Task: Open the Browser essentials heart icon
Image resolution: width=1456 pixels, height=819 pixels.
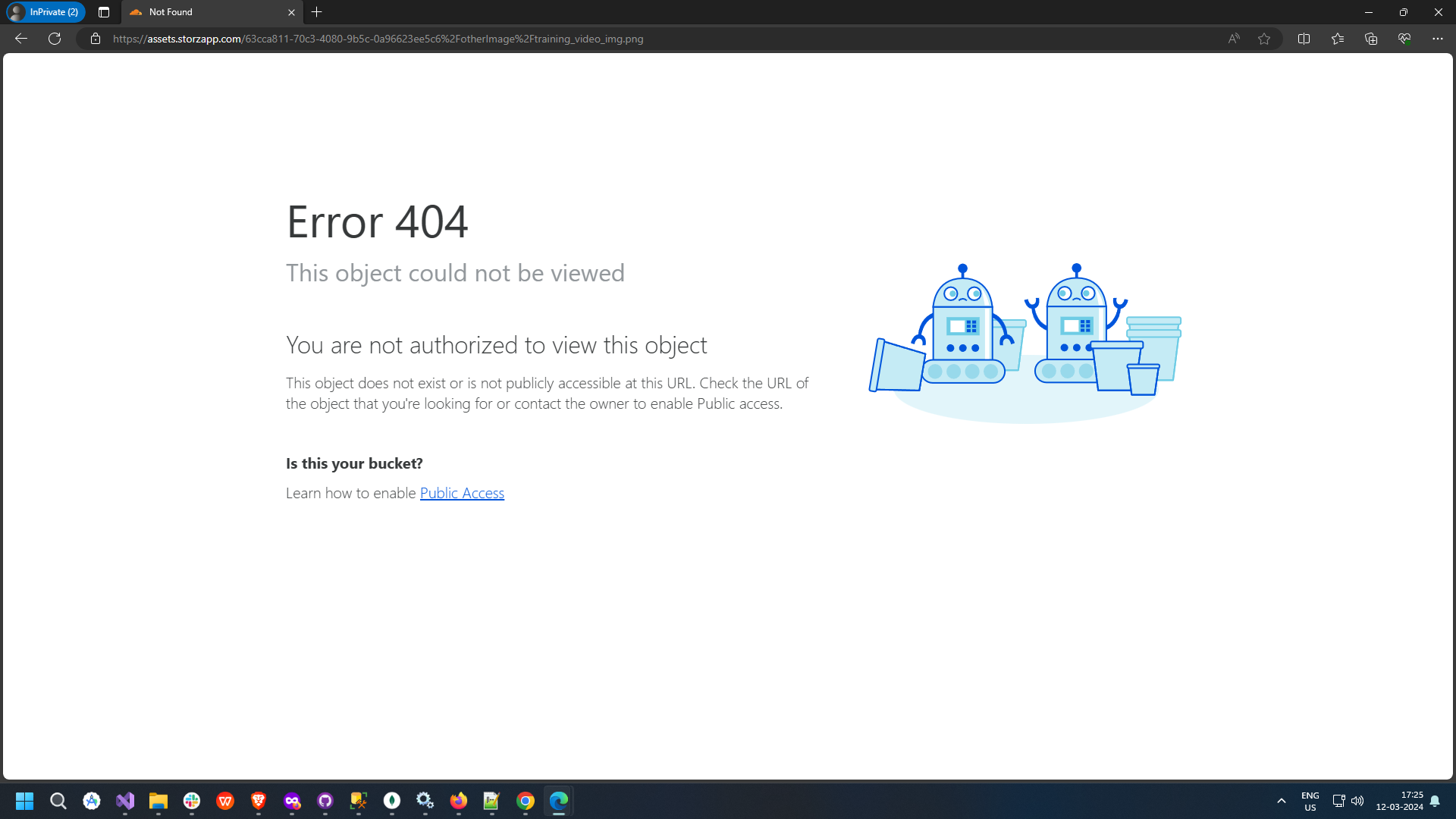Action: click(x=1404, y=39)
